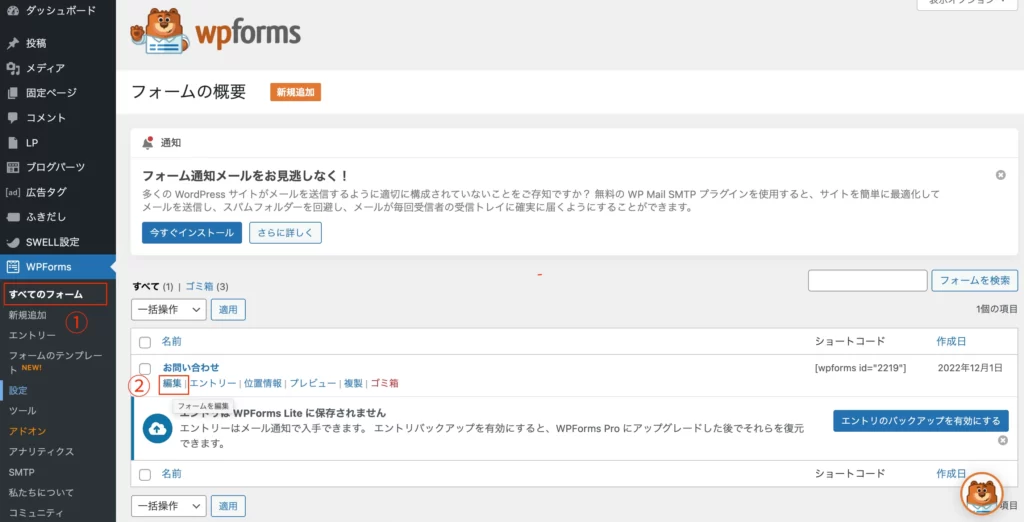Open SMTP submenu item
The image size is (1024, 522).
click(22, 472)
